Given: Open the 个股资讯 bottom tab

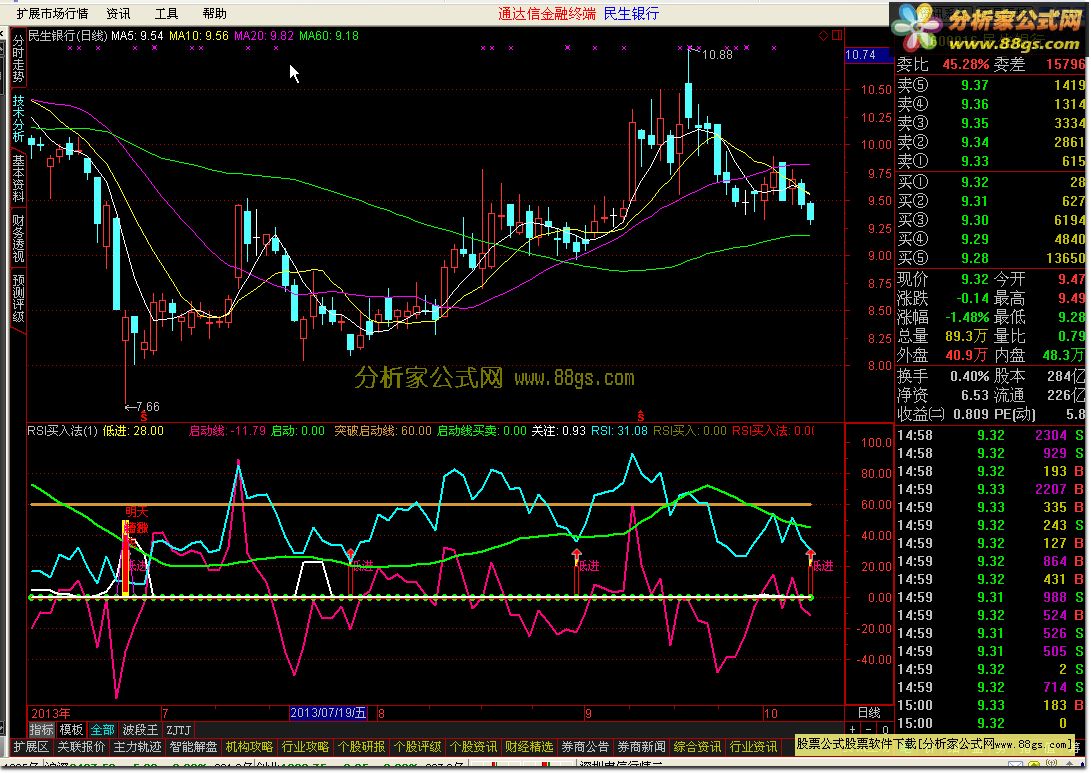Looking at the screenshot, I should pyautogui.click(x=472, y=747).
